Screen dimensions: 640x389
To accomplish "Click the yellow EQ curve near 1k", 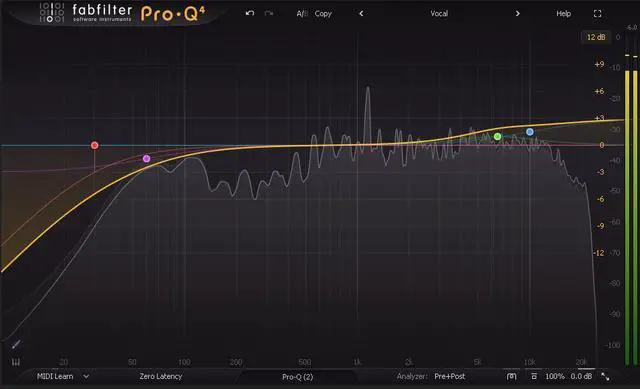I will coord(357,145).
